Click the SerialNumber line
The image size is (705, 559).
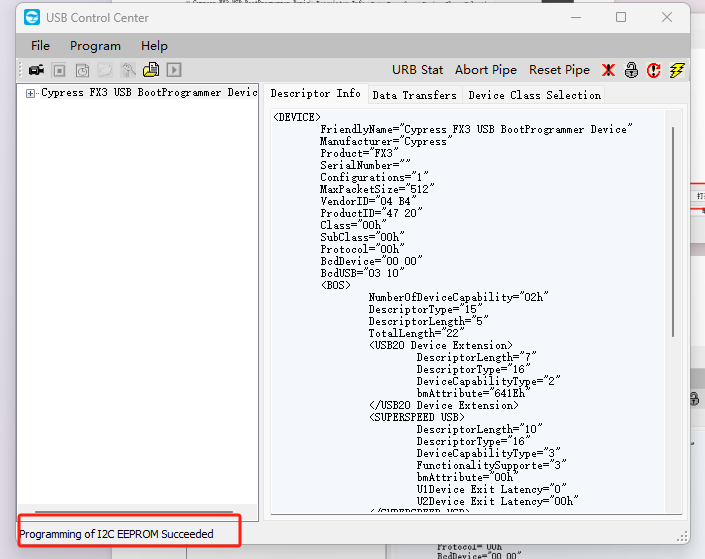(365, 165)
